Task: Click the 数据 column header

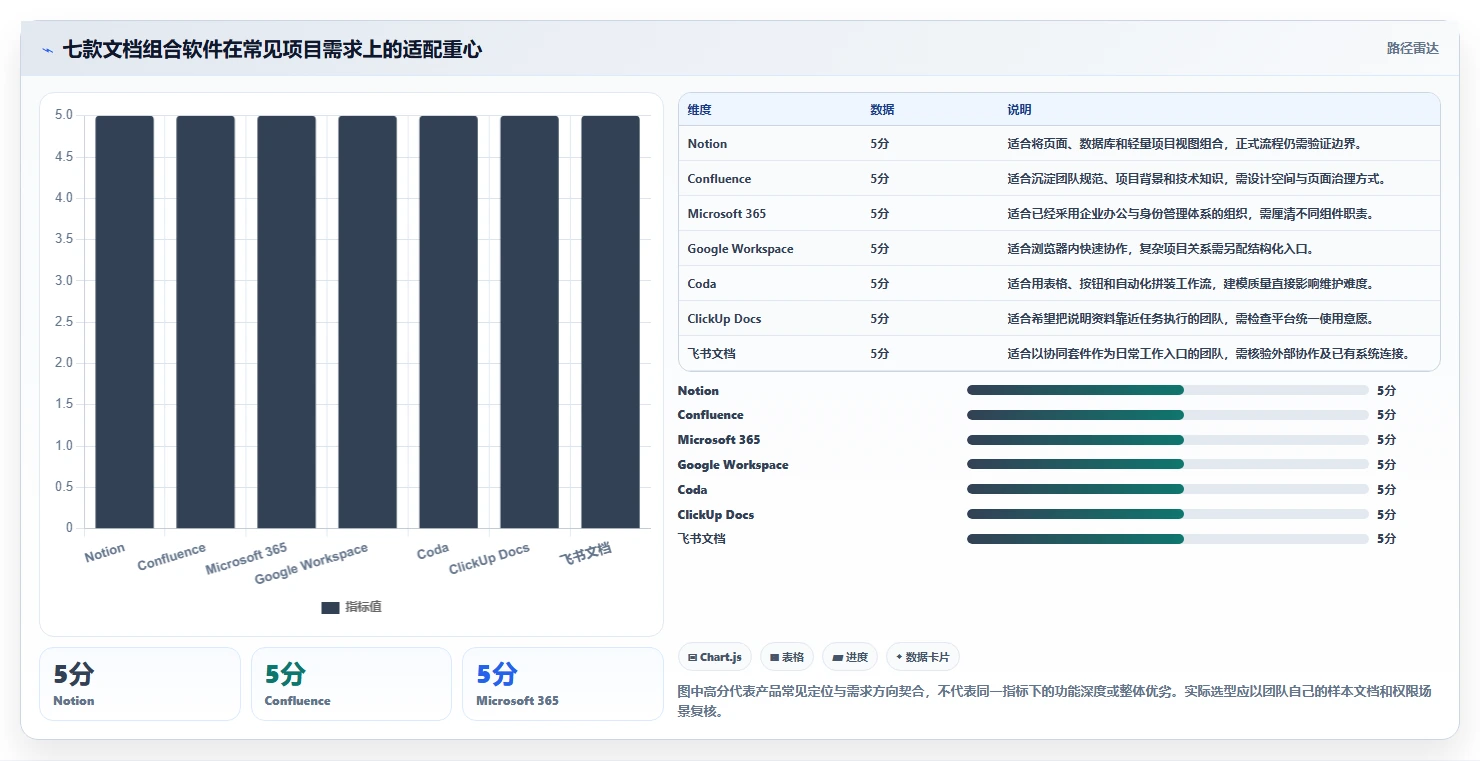Action: coord(882,110)
